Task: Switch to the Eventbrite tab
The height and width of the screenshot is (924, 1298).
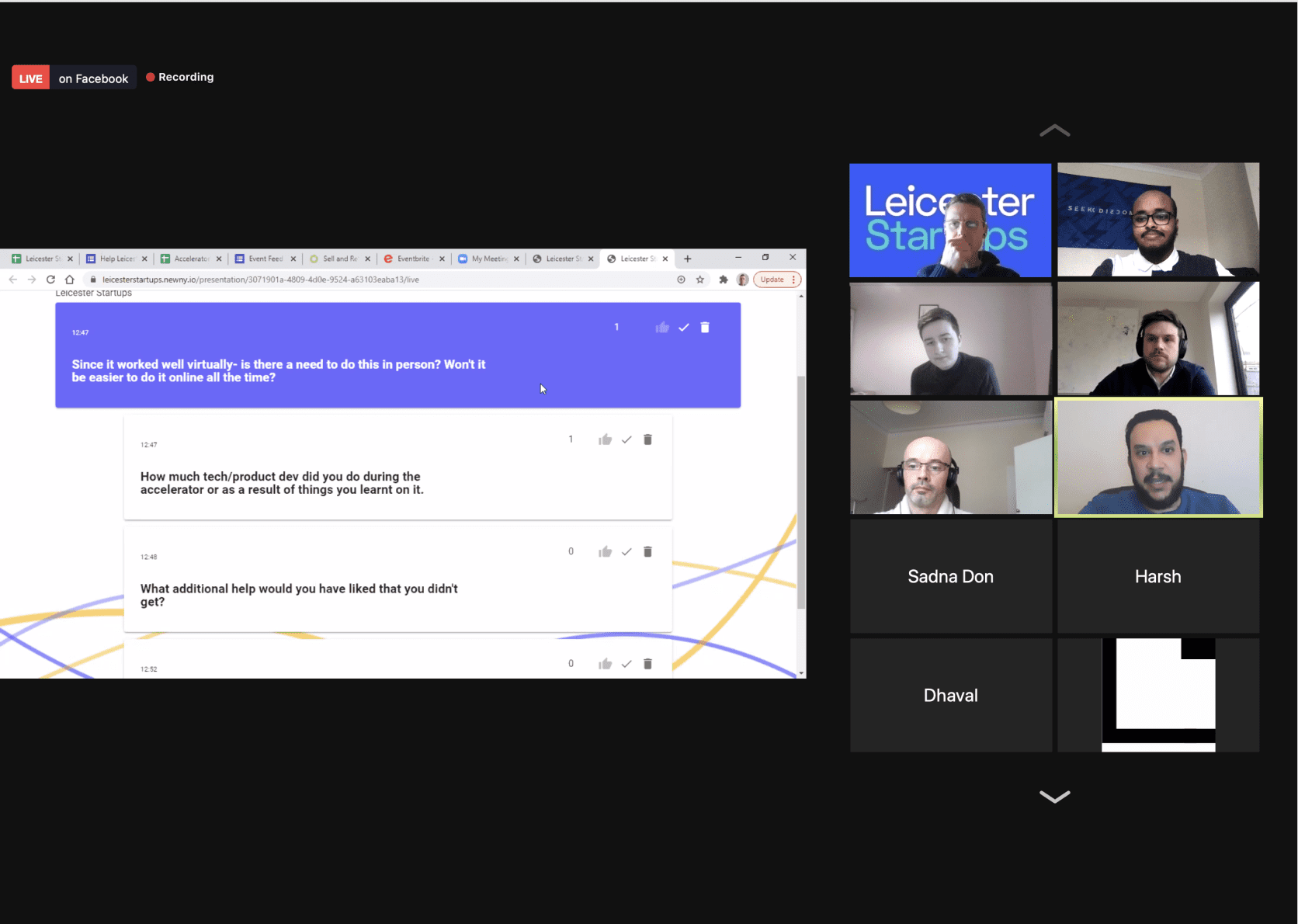Action: tap(414, 259)
